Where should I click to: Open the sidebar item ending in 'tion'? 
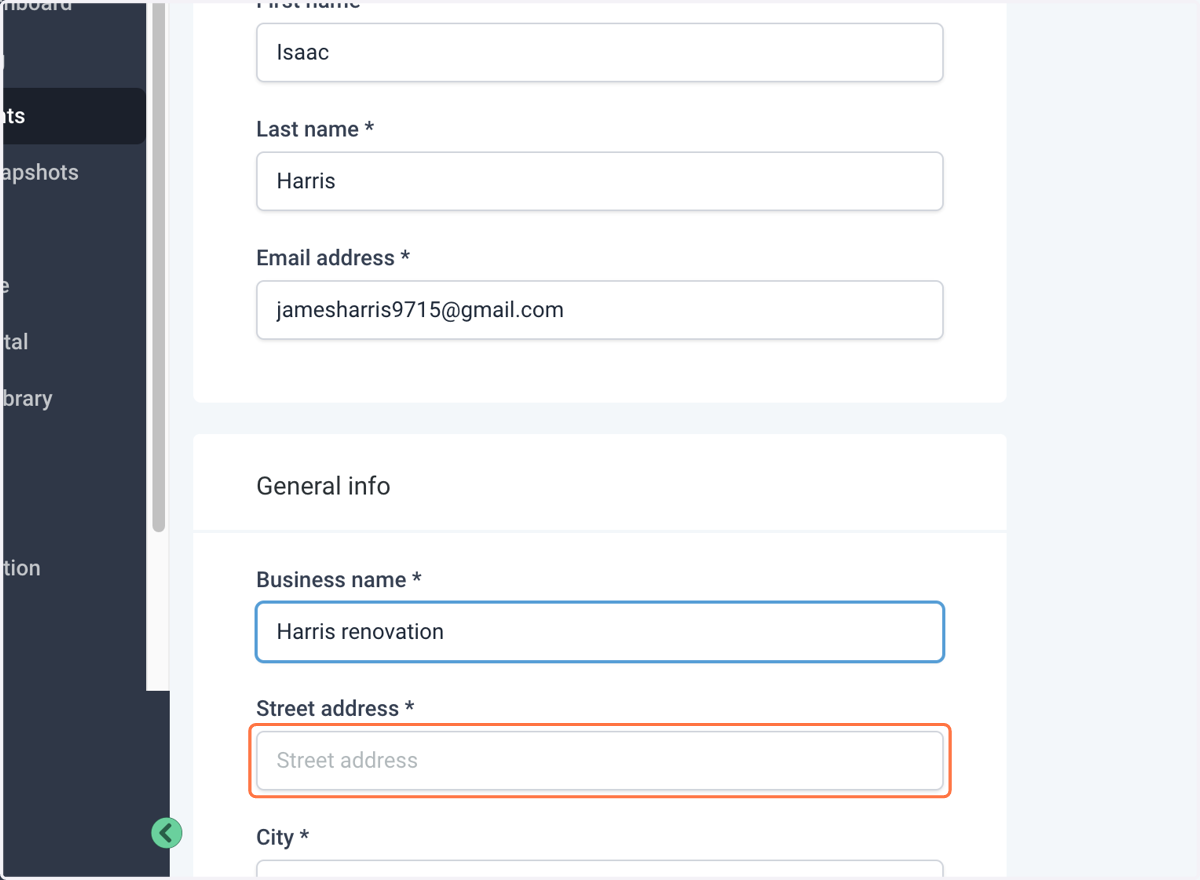(21, 568)
